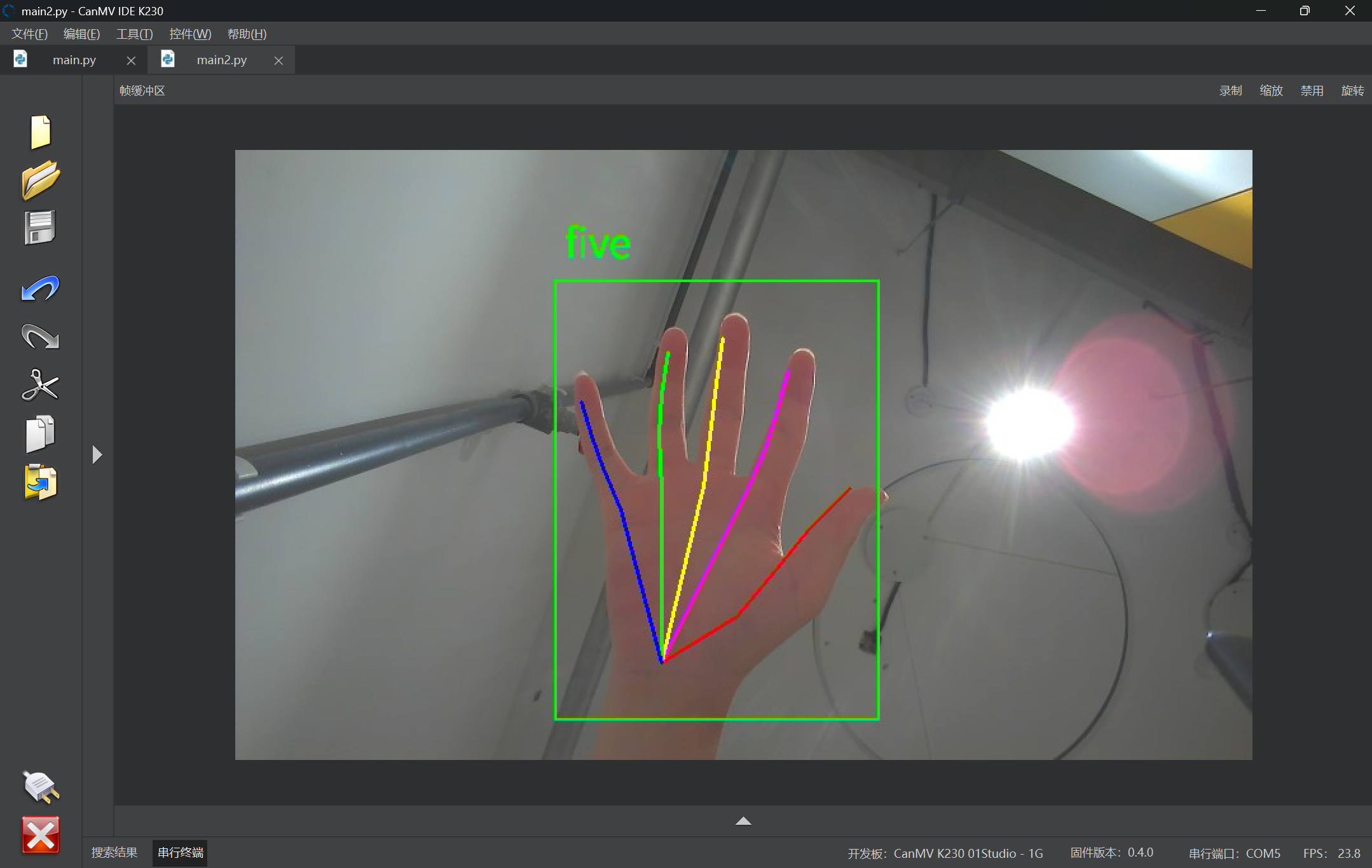
Task: Paste with the clipboard folder icon
Action: pos(40,482)
